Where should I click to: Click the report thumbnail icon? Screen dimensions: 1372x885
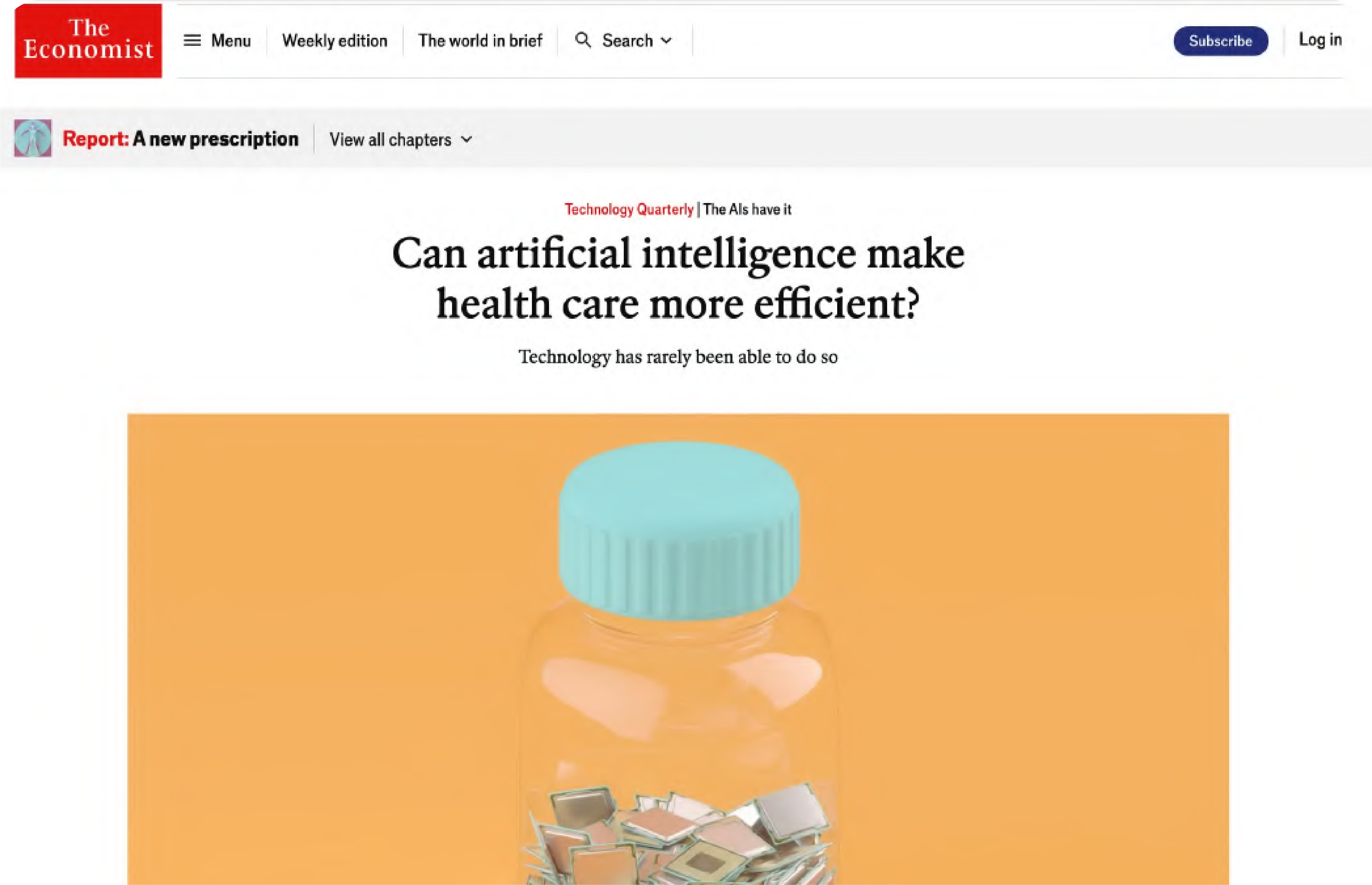(33, 138)
